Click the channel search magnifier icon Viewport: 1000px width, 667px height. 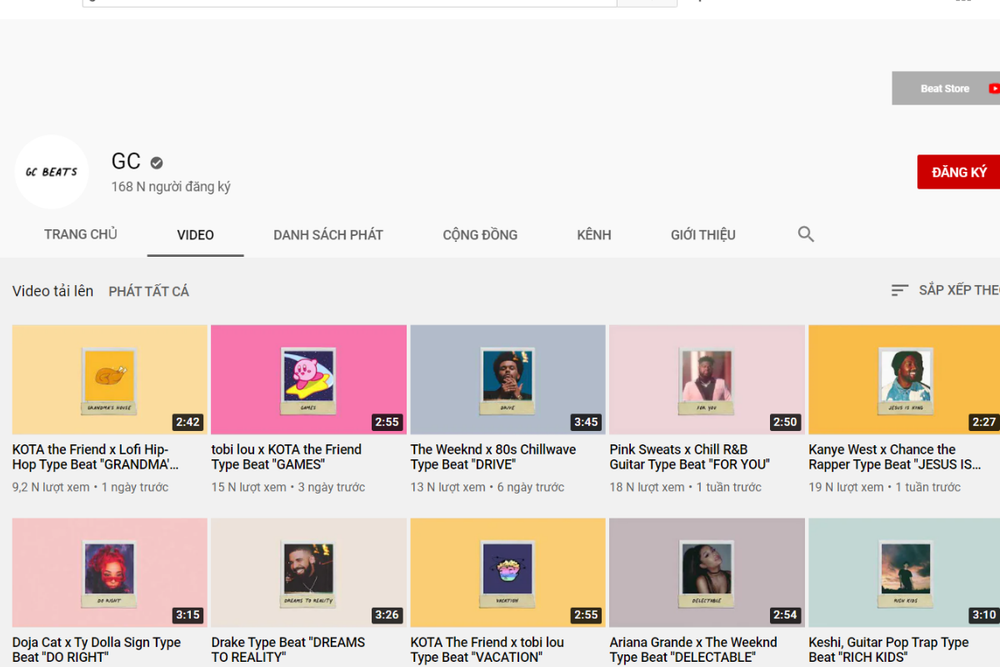click(x=805, y=234)
